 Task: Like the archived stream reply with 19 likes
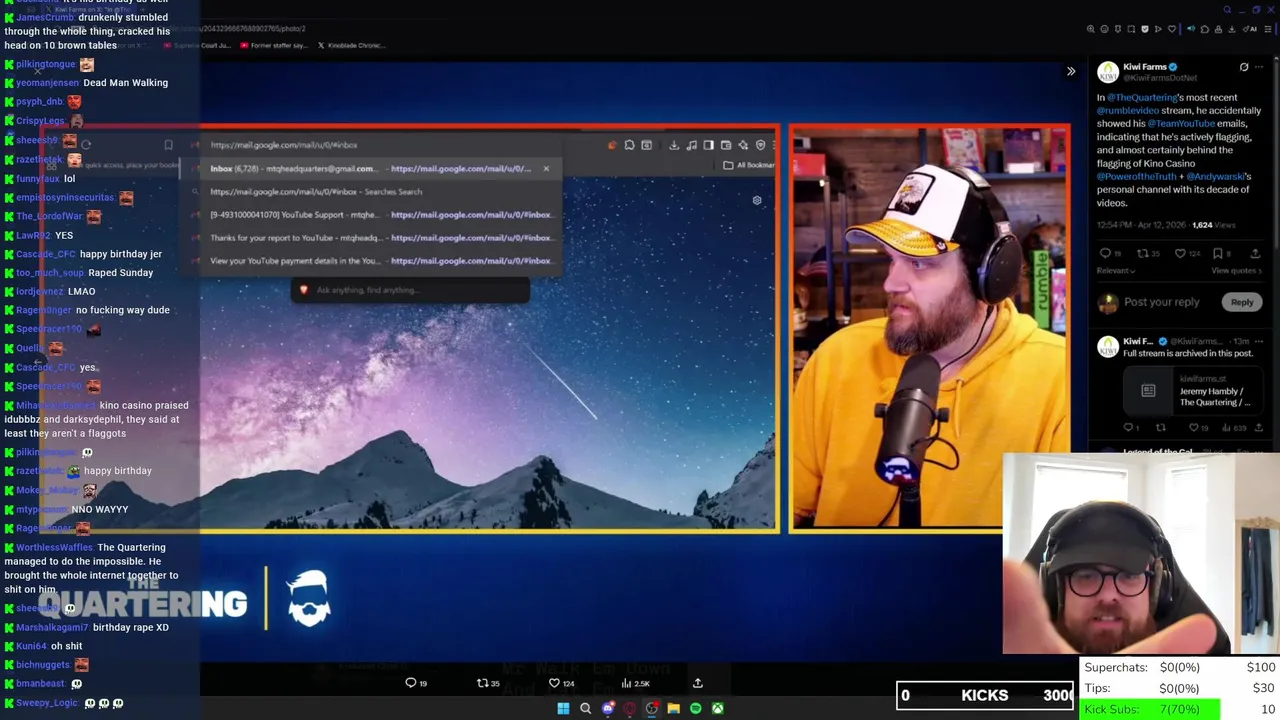coord(1194,428)
